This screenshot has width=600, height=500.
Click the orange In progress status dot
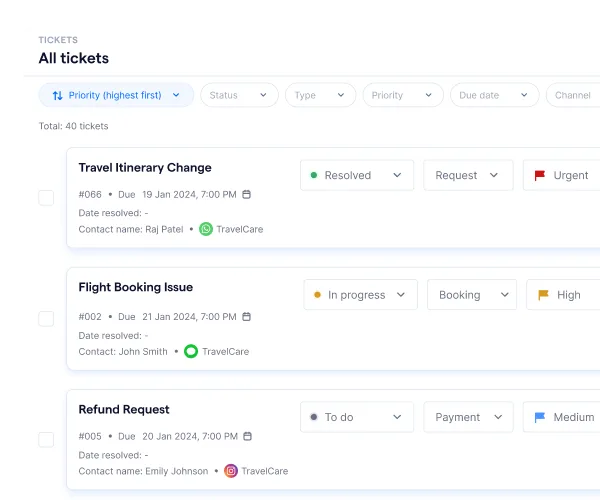coord(317,295)
